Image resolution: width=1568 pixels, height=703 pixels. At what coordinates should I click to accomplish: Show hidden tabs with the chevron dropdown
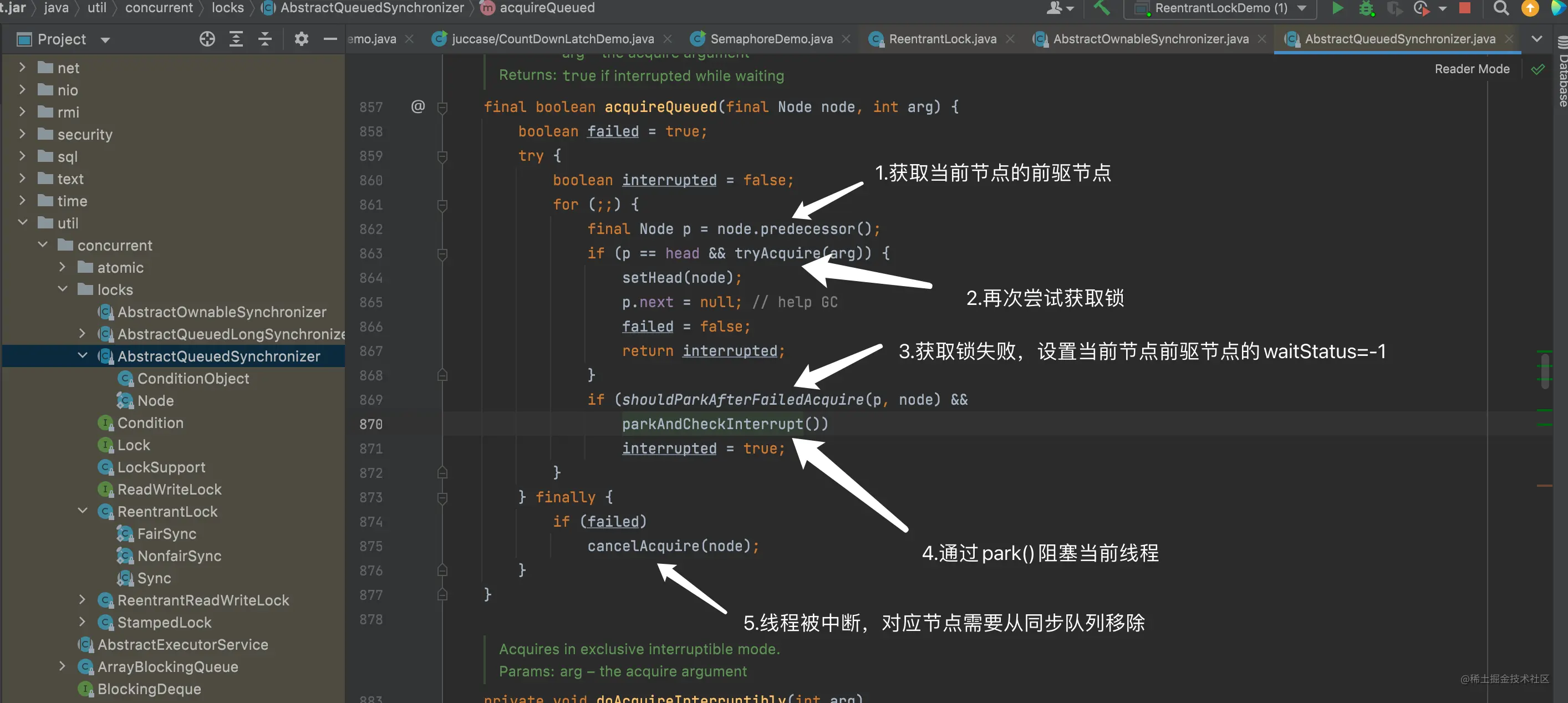click(x=1536, y=39)
